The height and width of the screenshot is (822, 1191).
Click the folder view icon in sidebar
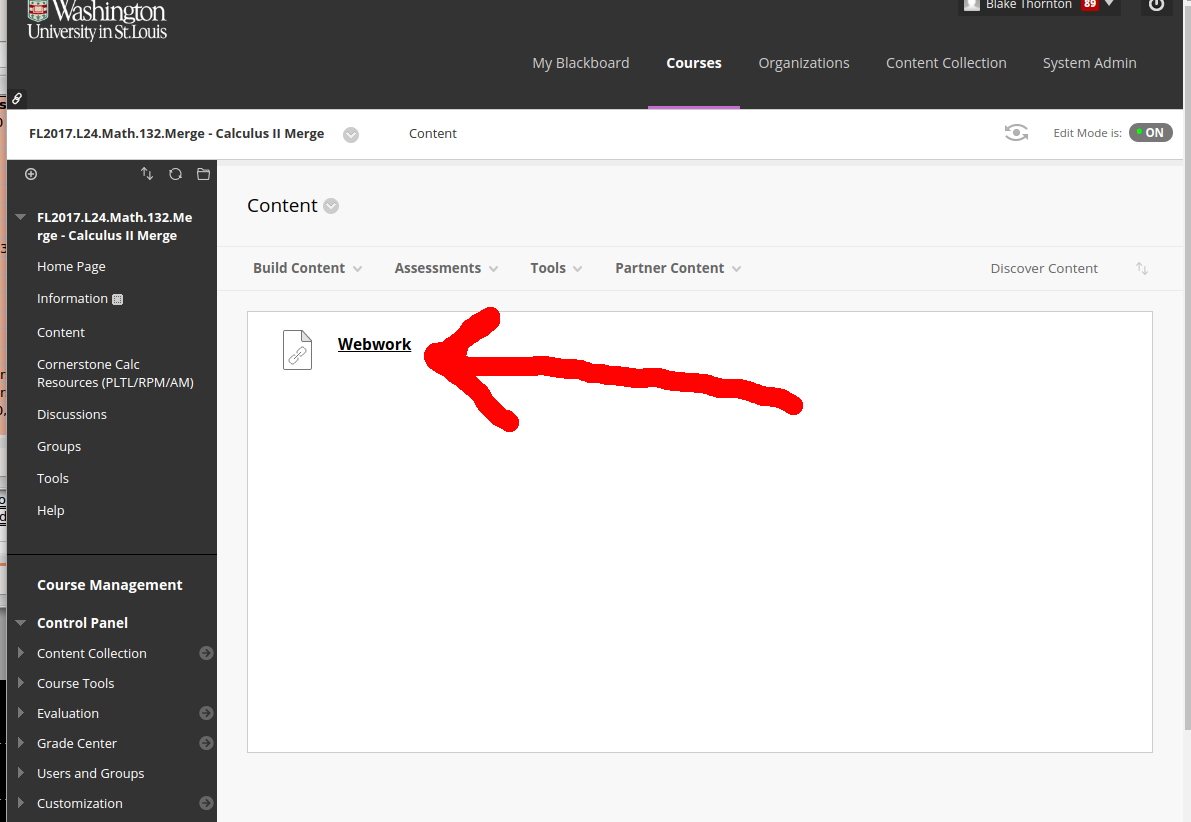click(x=203, y=174)
